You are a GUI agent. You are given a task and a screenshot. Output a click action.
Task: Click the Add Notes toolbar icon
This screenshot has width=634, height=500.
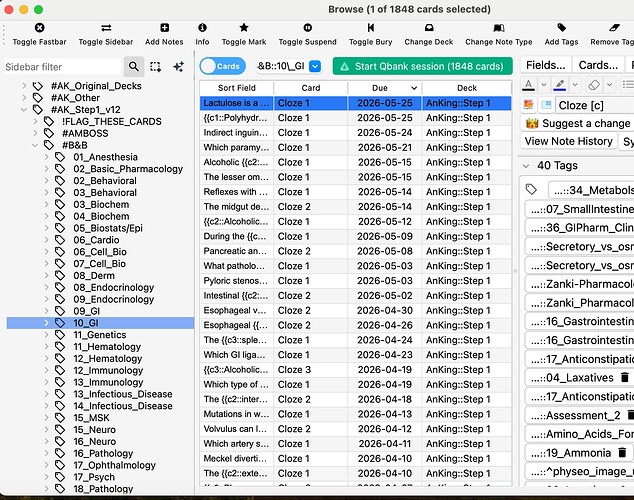pyautogui.click(x=164, y=28)
